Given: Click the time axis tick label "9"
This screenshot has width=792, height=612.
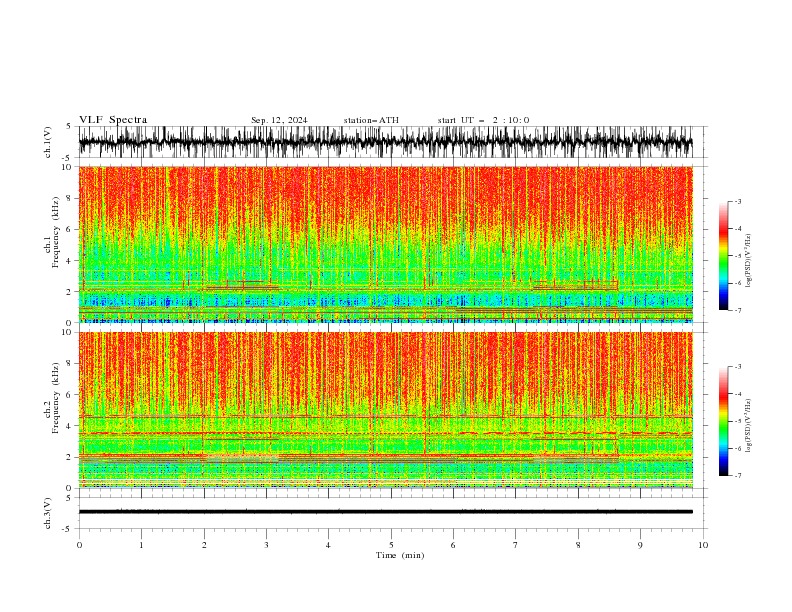Looking at the screenshot, I should coord(640,545).
